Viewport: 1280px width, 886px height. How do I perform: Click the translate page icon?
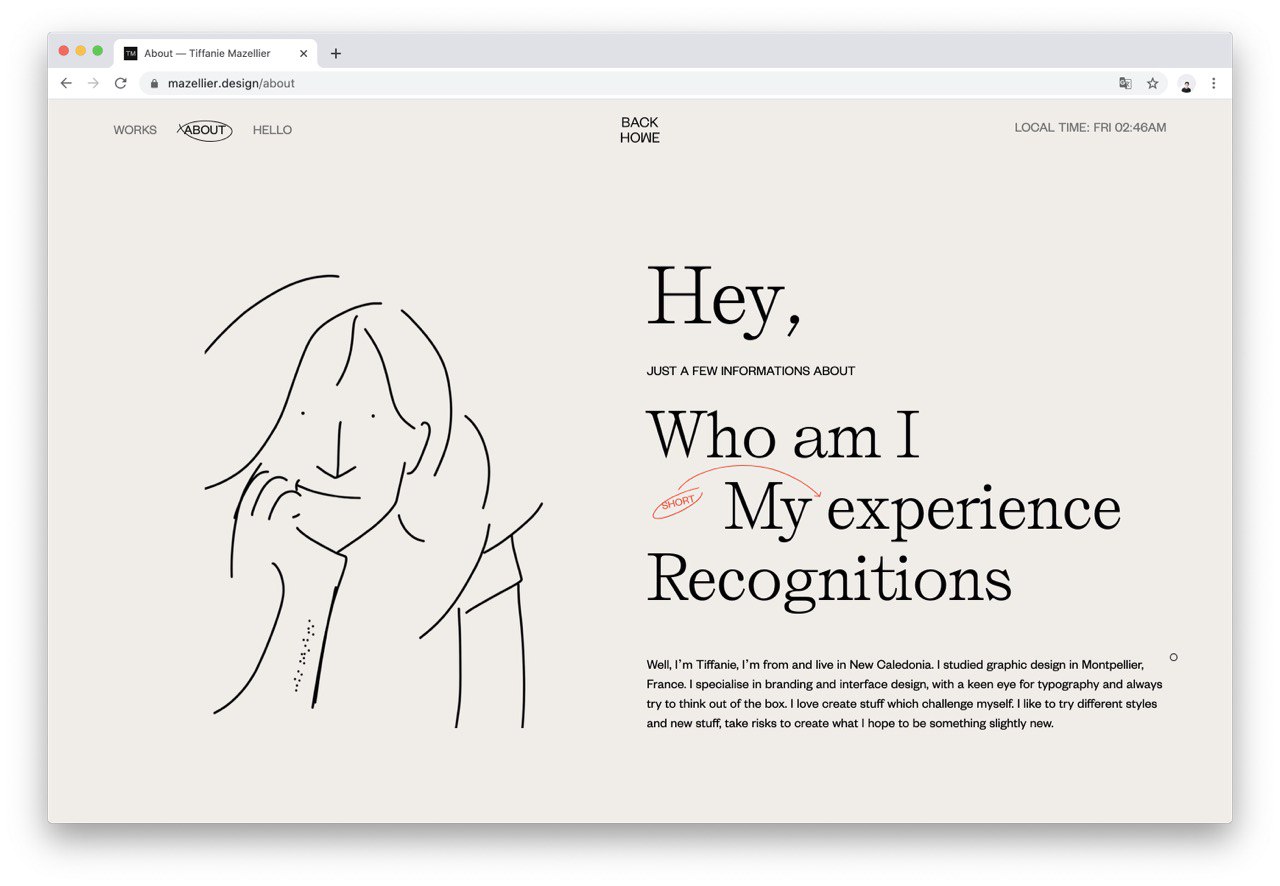[x=1125, y=83]
